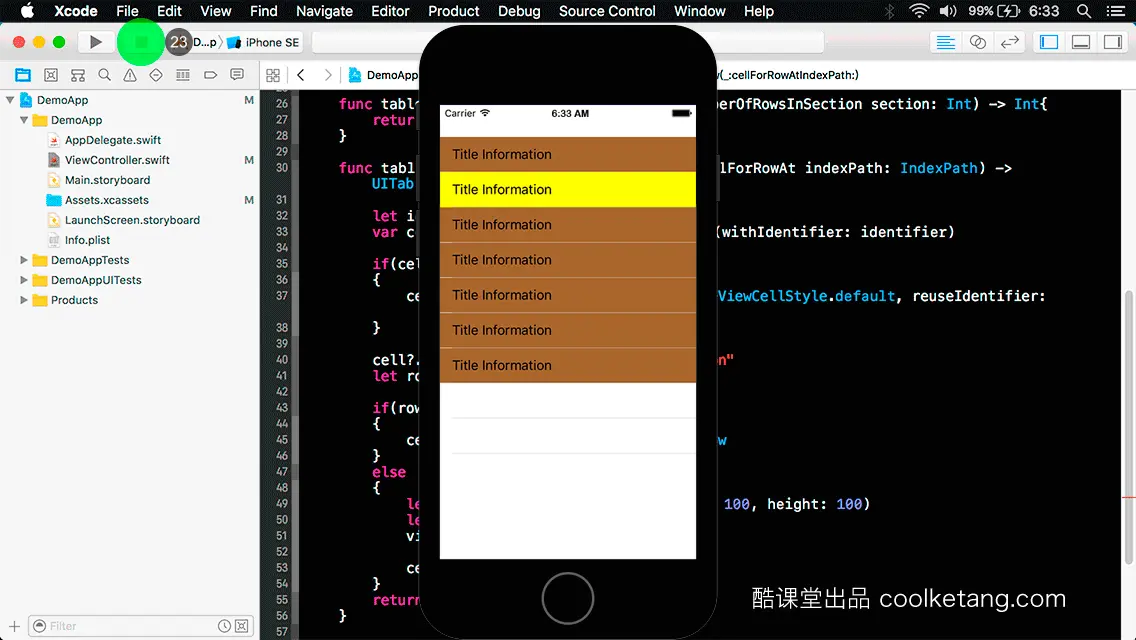1136x640 pixels.
Task: Open the debug navigator icon
Action: click(x=183, y=75)
